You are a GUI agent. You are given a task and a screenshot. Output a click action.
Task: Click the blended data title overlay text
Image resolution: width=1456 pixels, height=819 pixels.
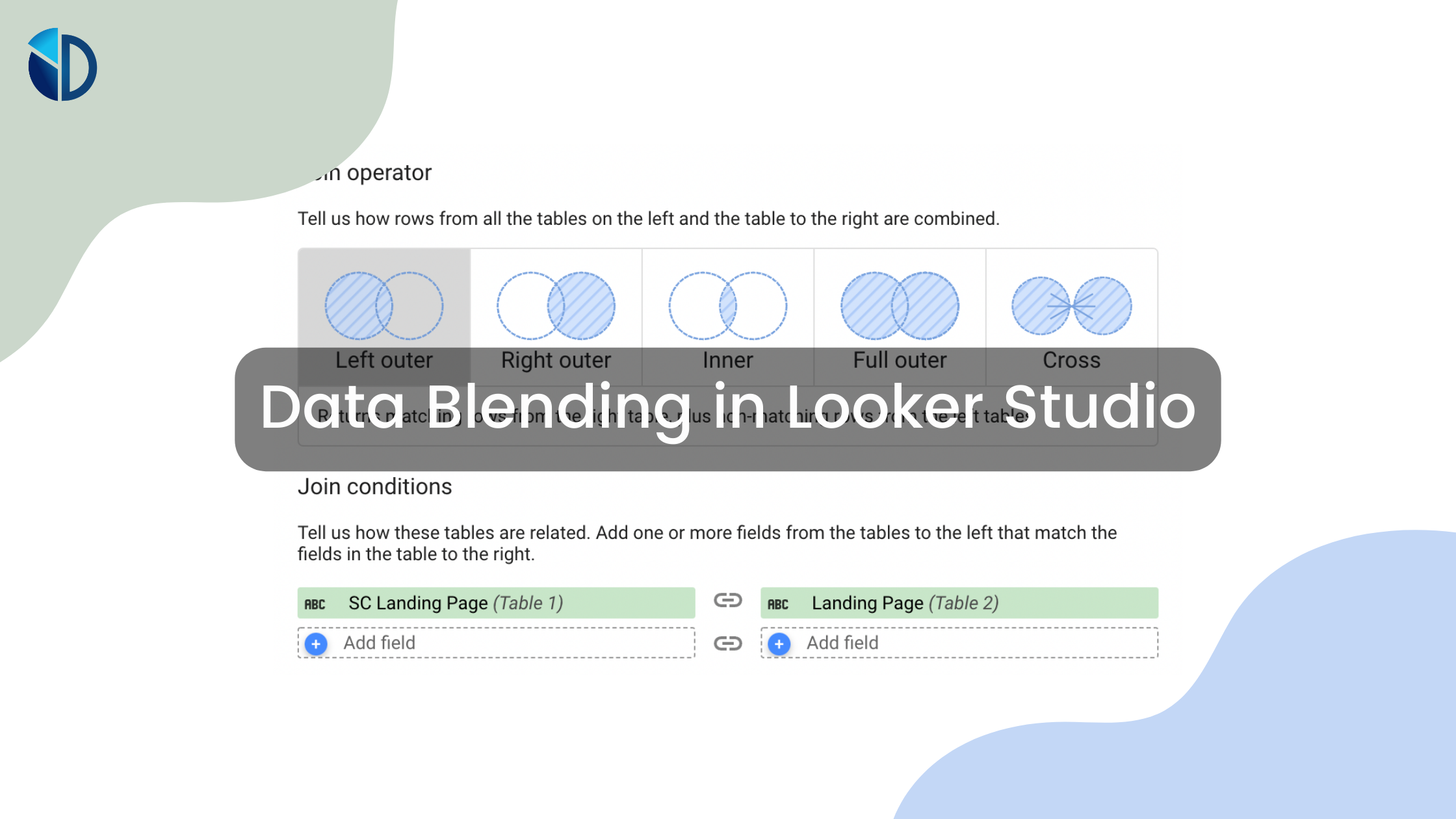(728, 407)
